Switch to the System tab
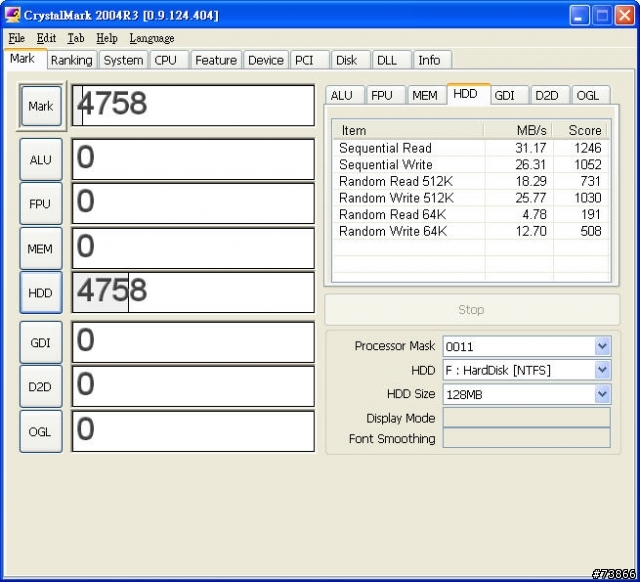This screenshot has height=582, width=640. 123,60
